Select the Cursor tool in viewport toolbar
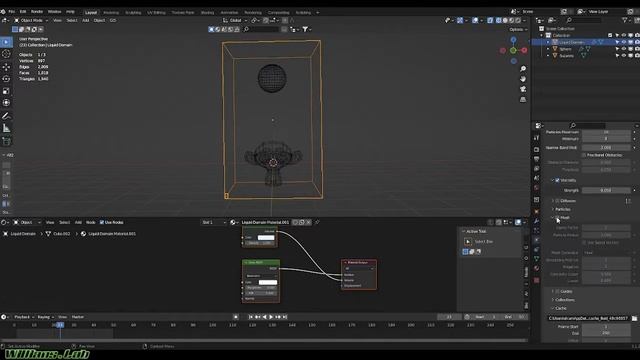The width and height of the screenshot is (640, 360). (x=6, y=54)
